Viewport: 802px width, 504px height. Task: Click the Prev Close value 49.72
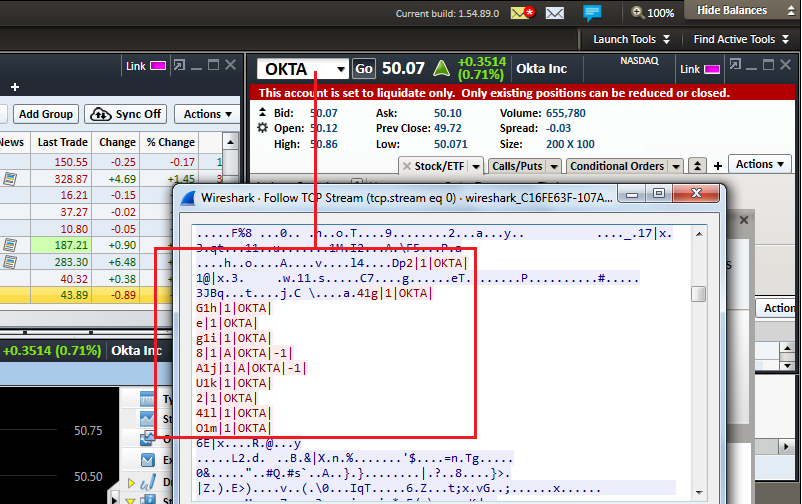448,128
